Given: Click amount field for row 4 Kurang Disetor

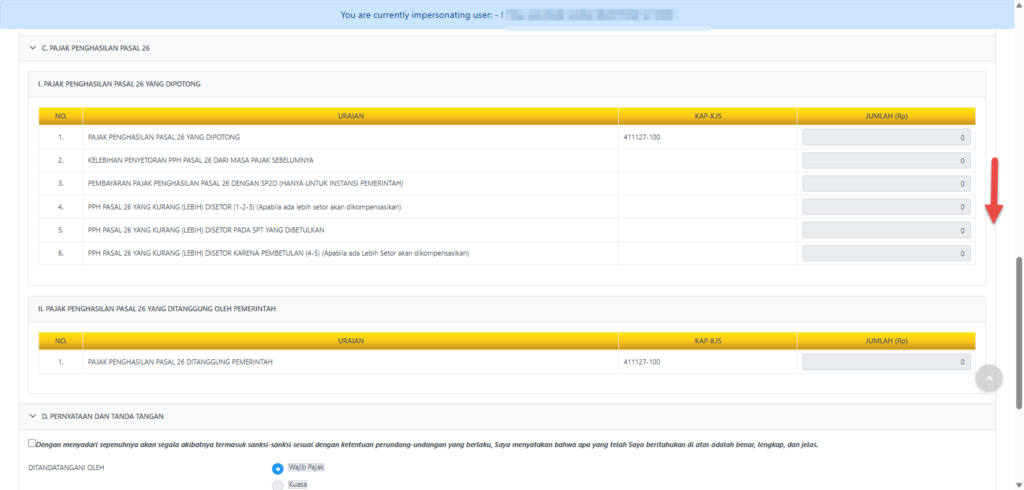Looking at the screenshot, I should tap(886, 207).
